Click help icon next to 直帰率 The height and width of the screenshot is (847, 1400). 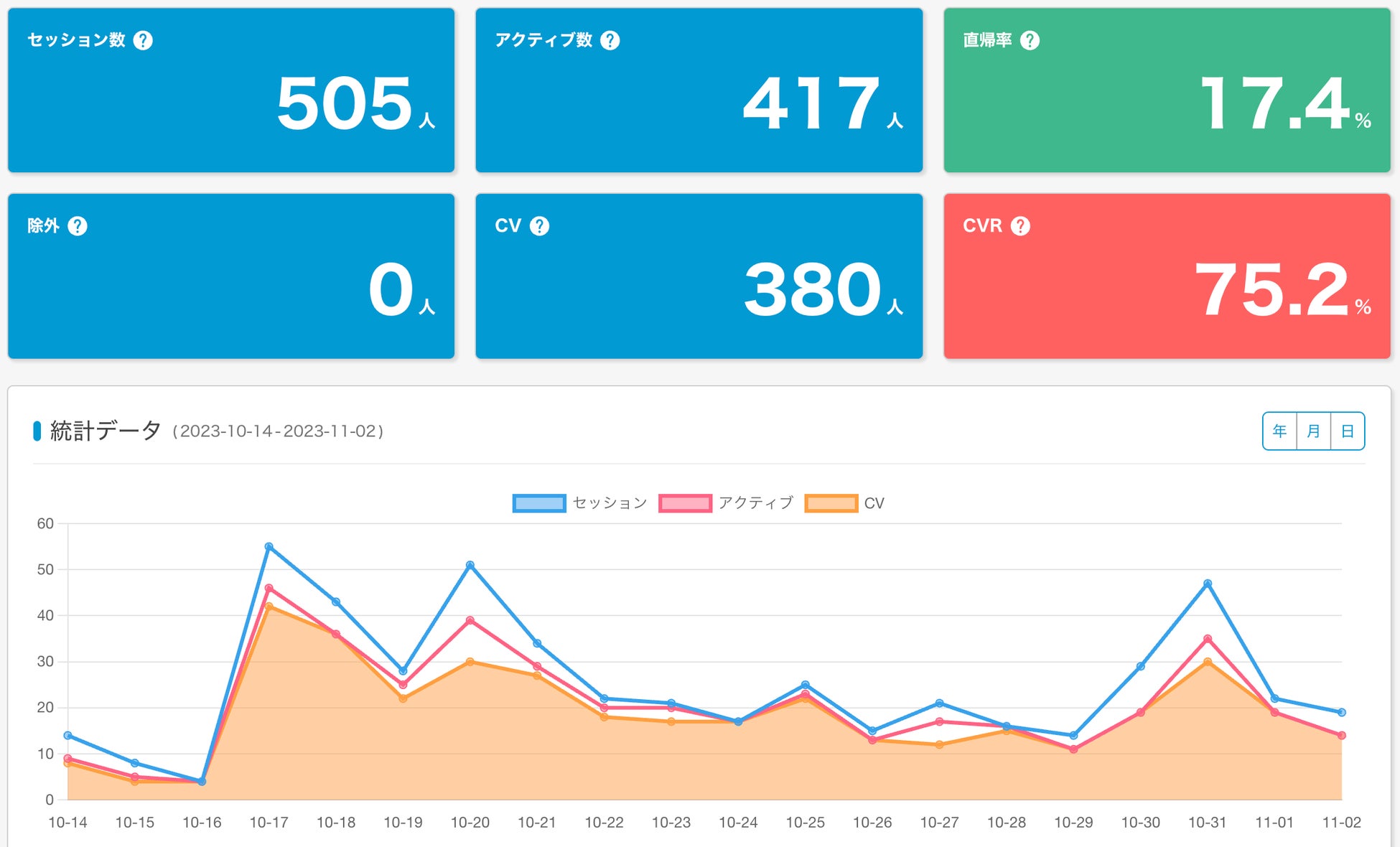pyautogui.click(x=1030, y=40)
